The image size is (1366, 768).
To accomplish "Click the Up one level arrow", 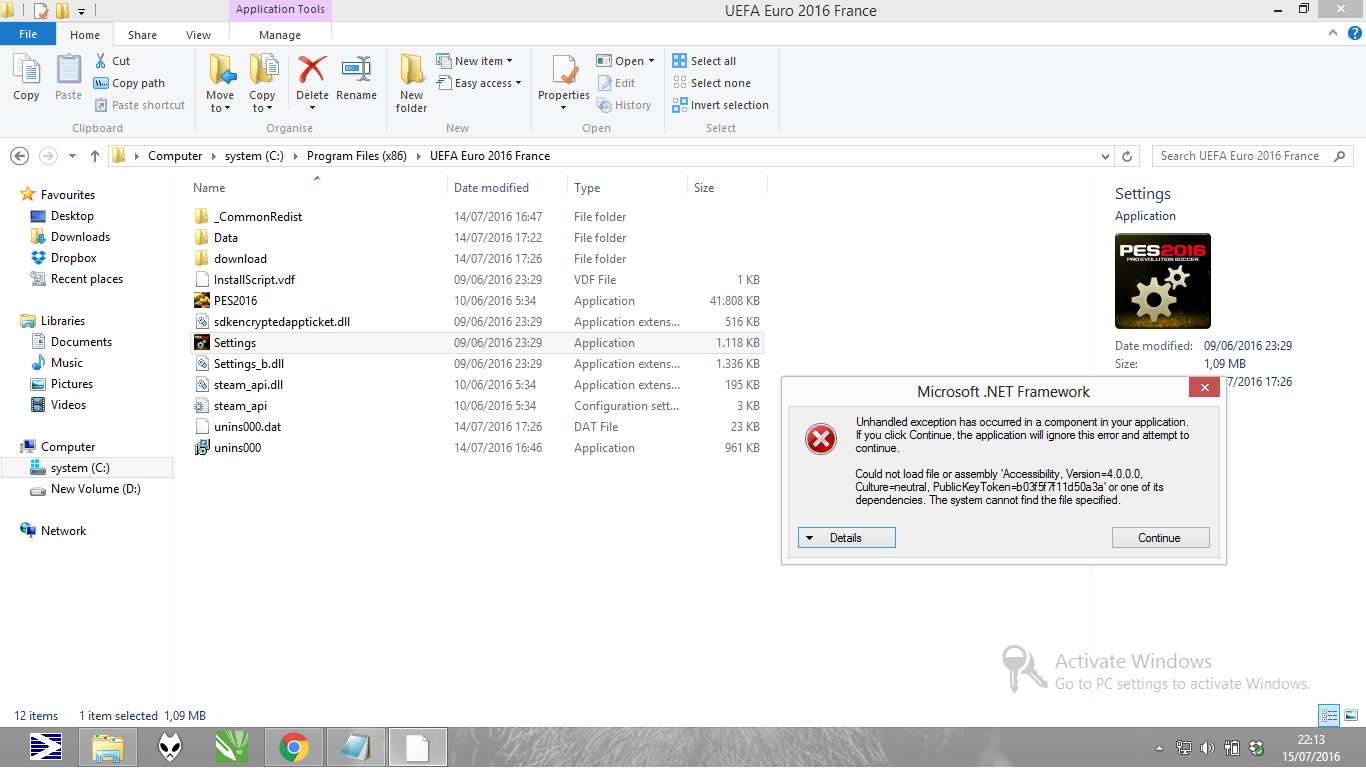I will (x=95, y=156).
